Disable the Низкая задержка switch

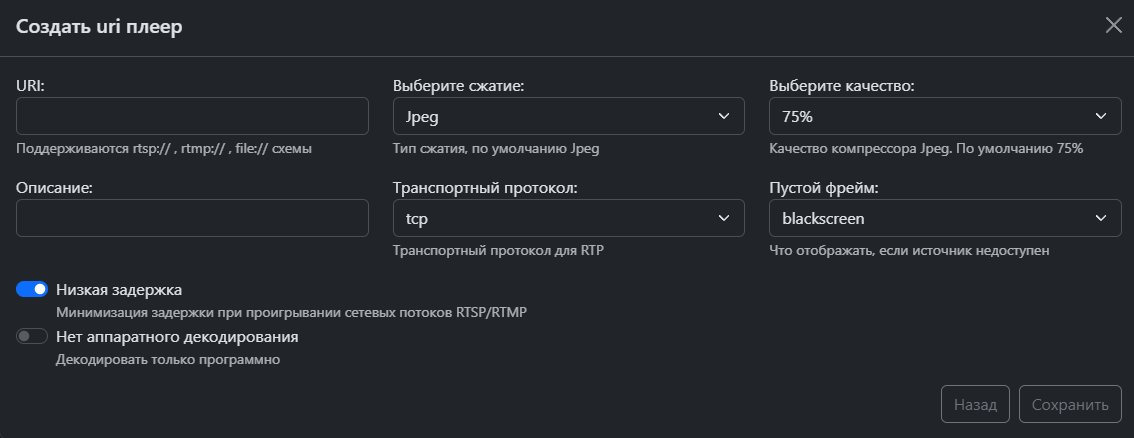[32, 290]
